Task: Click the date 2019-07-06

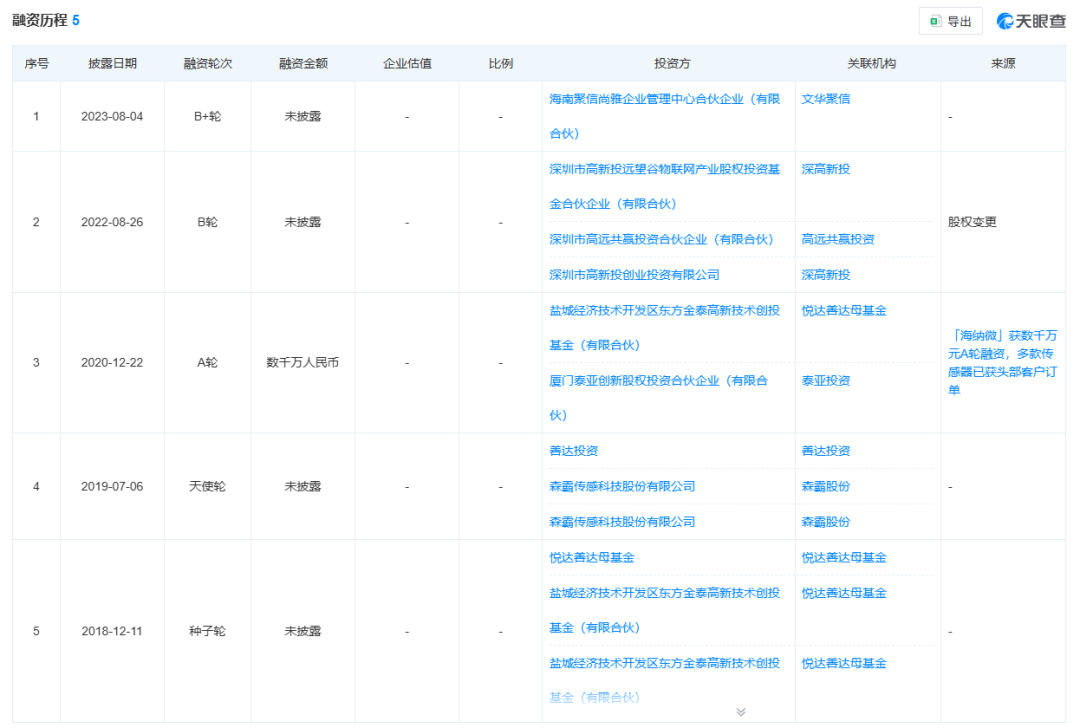Action: point(112,486)
